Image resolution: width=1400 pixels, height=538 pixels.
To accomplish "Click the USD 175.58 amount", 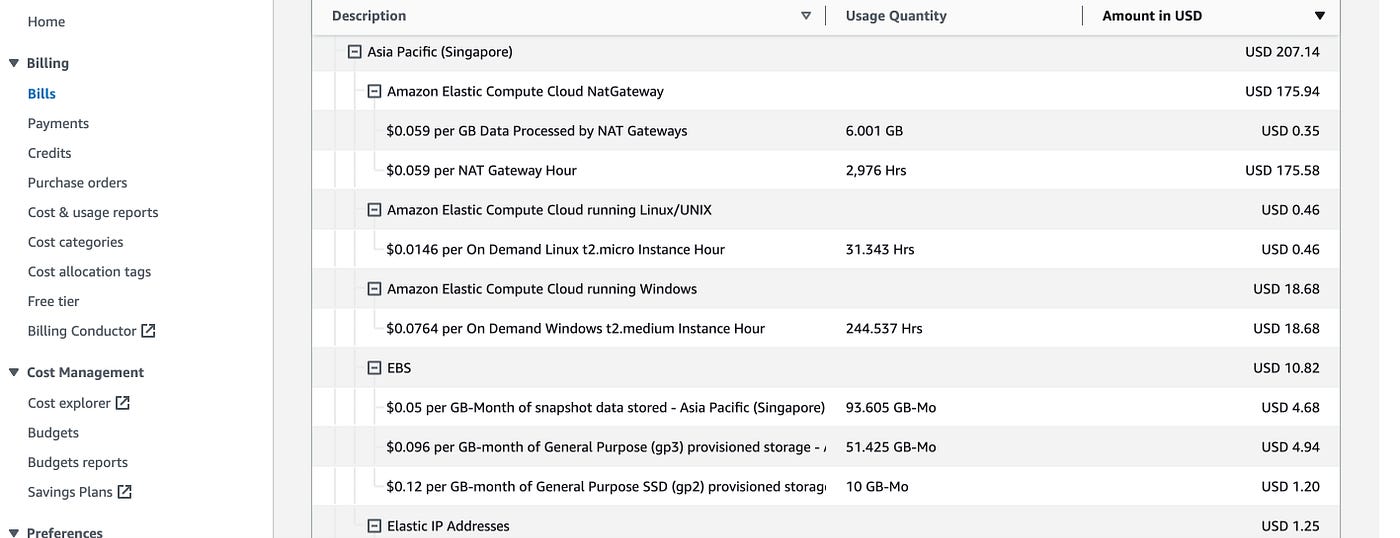I will click(1282, 171).
